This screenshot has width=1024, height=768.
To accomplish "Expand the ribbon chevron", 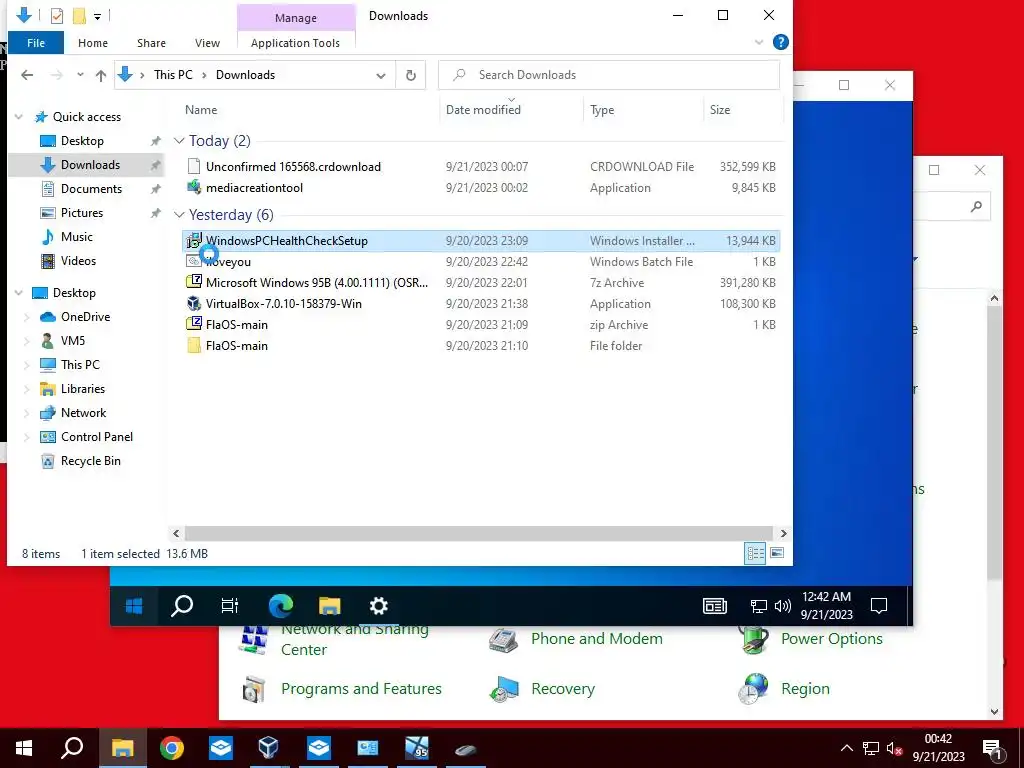I will click(x=759, y=42).
